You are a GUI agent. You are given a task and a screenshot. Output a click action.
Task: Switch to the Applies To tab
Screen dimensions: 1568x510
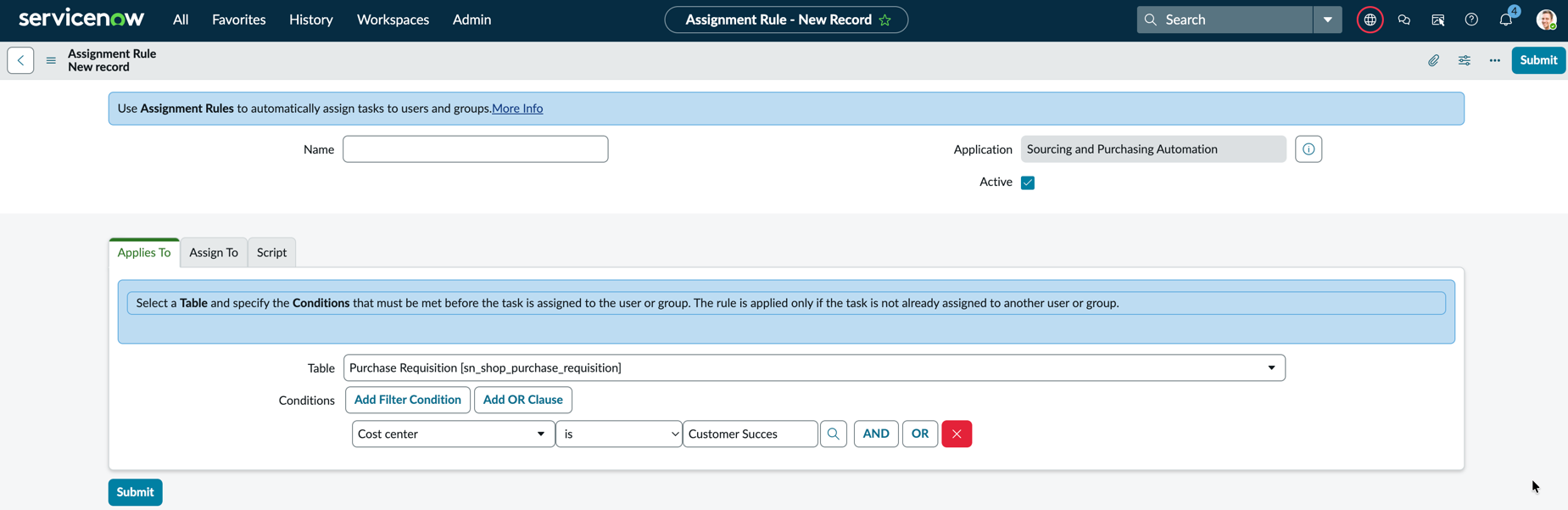(144, 253)
